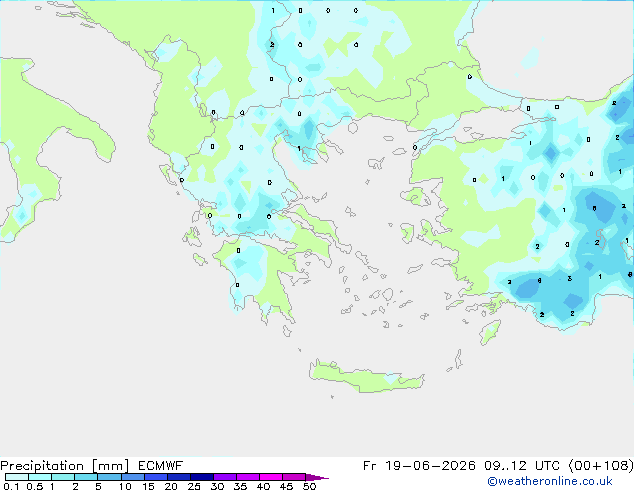Click the 'Precipitation [mm]' label
The width and height of the screenshot is (634, 490).
point(64,466)
